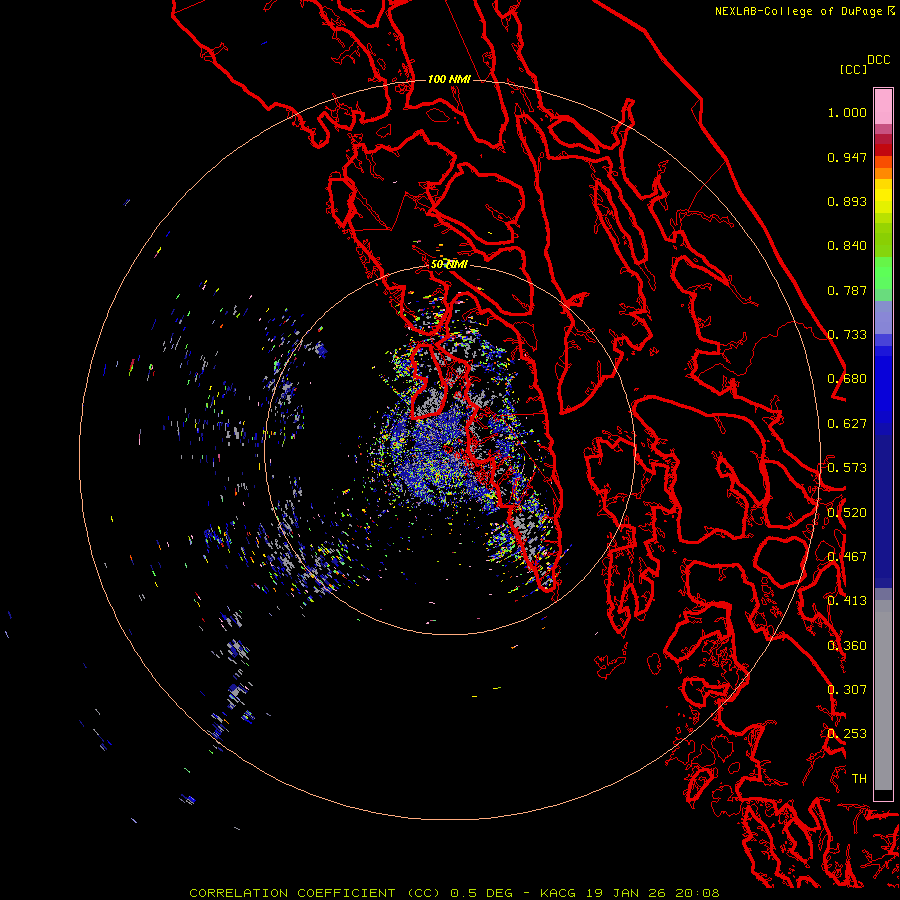Click the 1.000 value on the color scale

coord(847,112)
